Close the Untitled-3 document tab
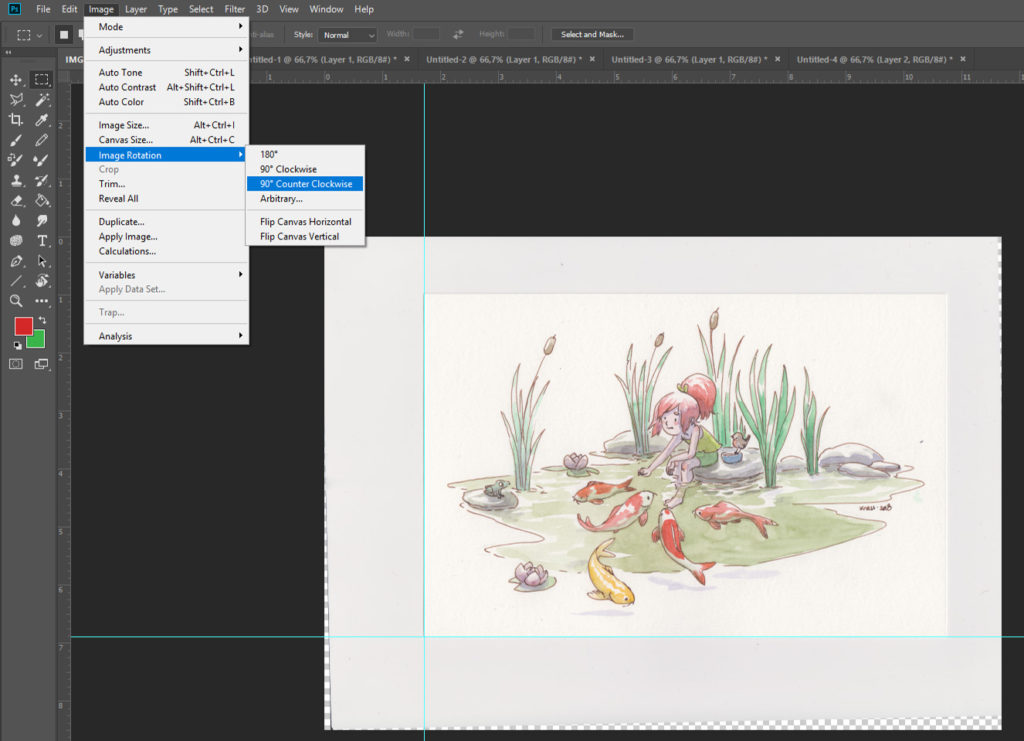The height and width of the screenshot is (741, 1024). [777, 59]
